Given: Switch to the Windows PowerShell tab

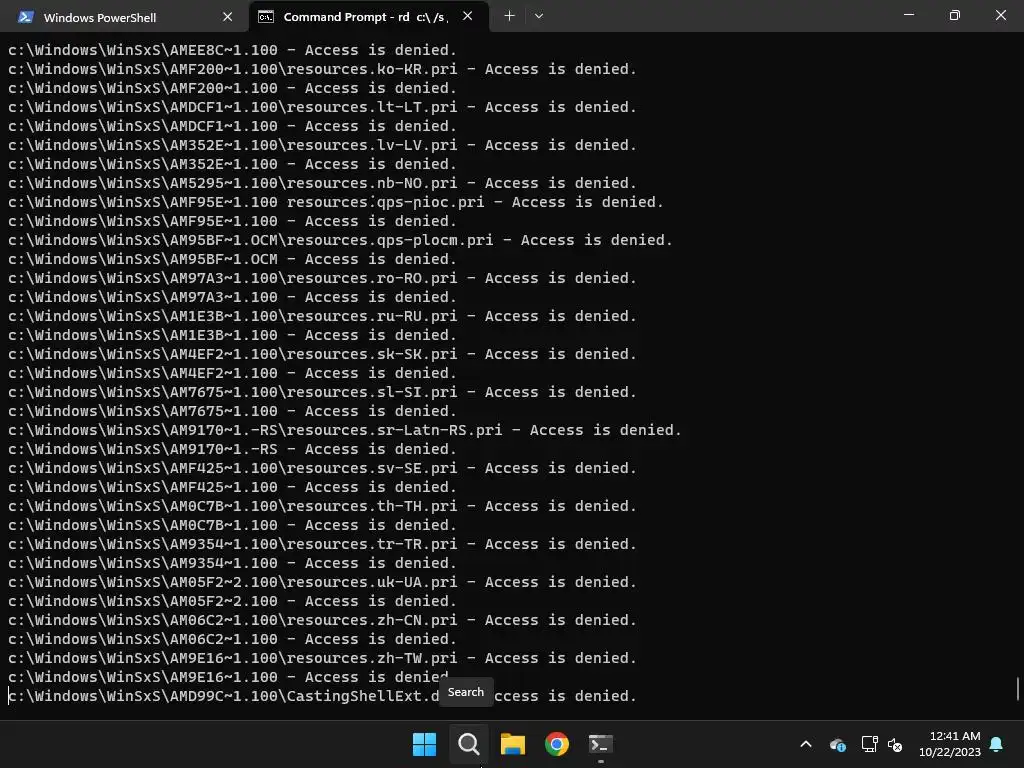Looking at the screenshot, I should [x=124, y=16].
